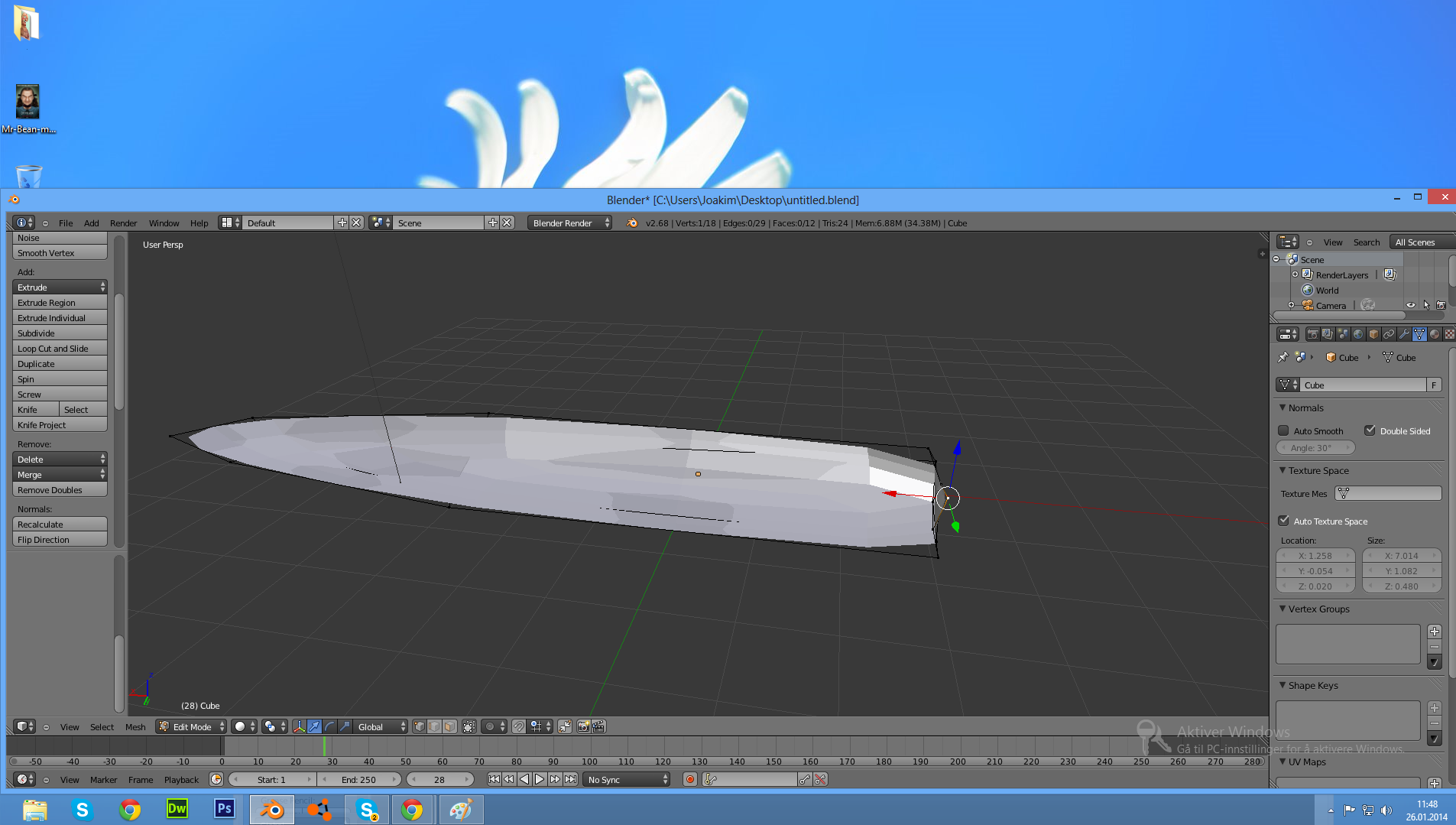Collapse the Texture Space panel
Screen dimensions: 1456x825
pyautogui.click(x=1283, y=470)
